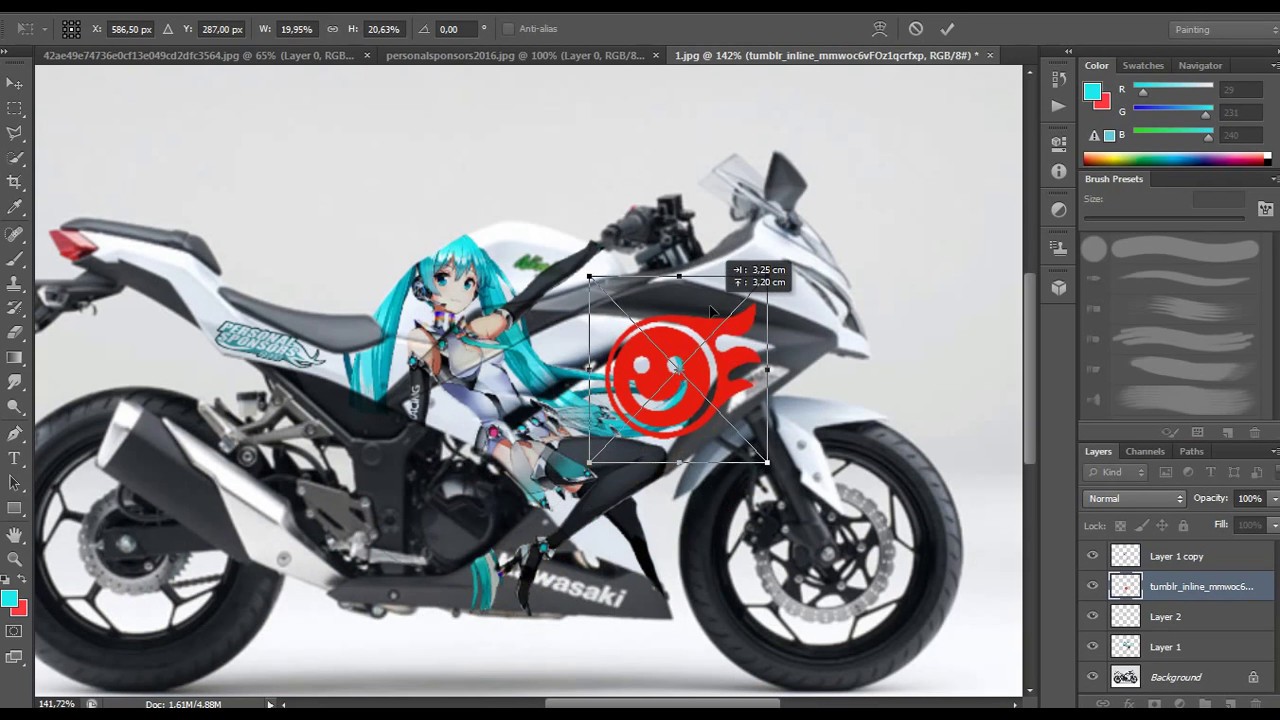Screen dimensions: 1280x720
Task: Select the Spot Healing Brush tool
Action: coord(14,234)
